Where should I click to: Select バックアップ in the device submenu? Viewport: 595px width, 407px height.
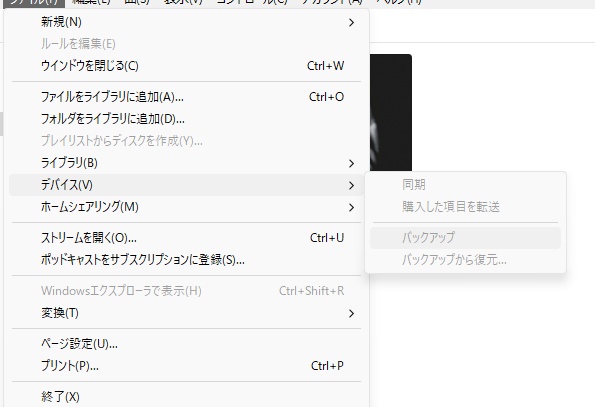(x=465, y=238)
